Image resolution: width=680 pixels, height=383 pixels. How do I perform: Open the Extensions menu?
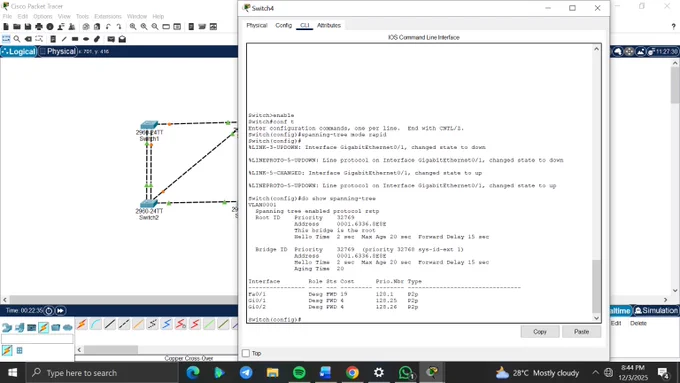pos(108,16)
